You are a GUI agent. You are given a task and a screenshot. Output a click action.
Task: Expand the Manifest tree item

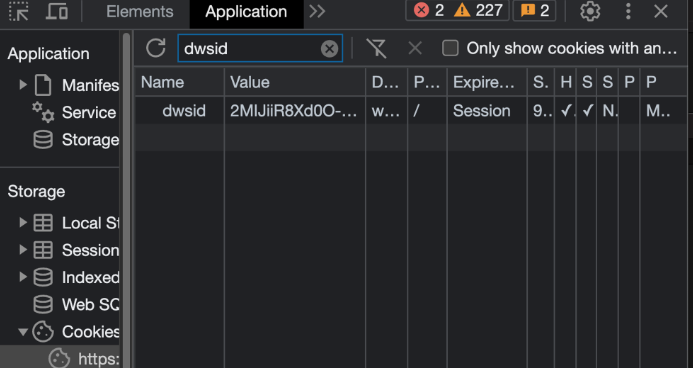coord(23,85)
